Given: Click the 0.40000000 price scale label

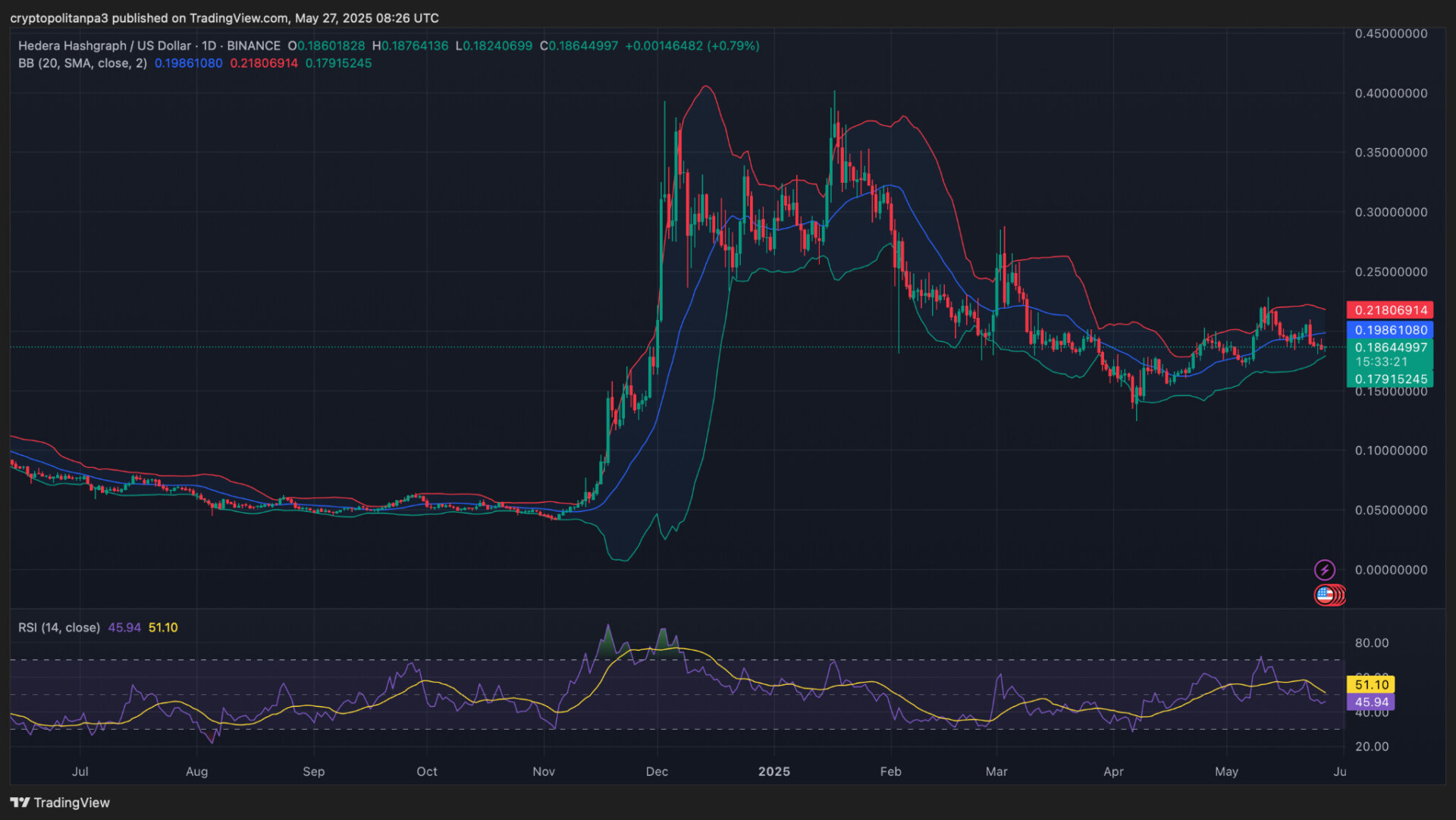Looking at the screenshot, I should (x=1391, y=93).
